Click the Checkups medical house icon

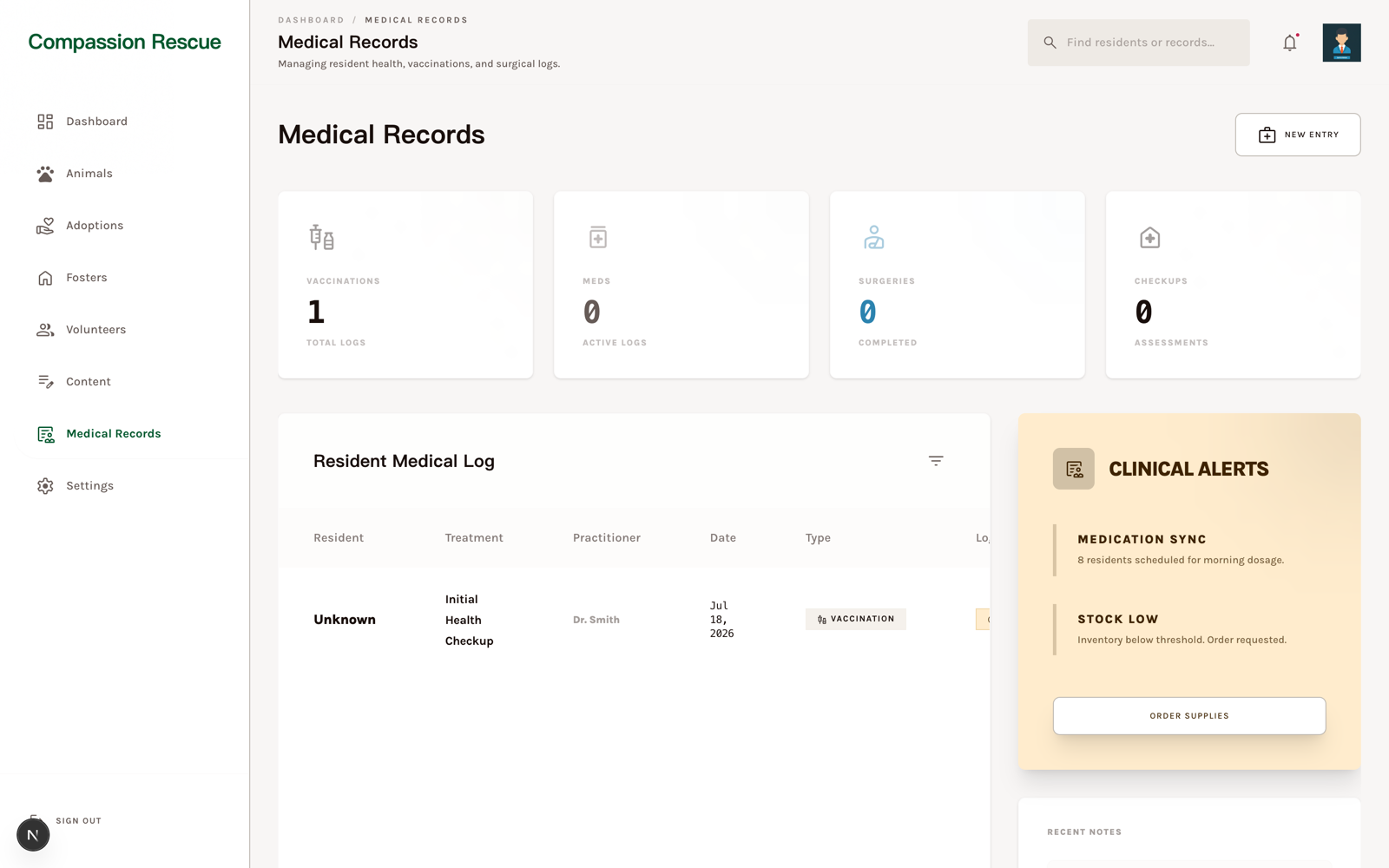click(x=1149, y=237)
